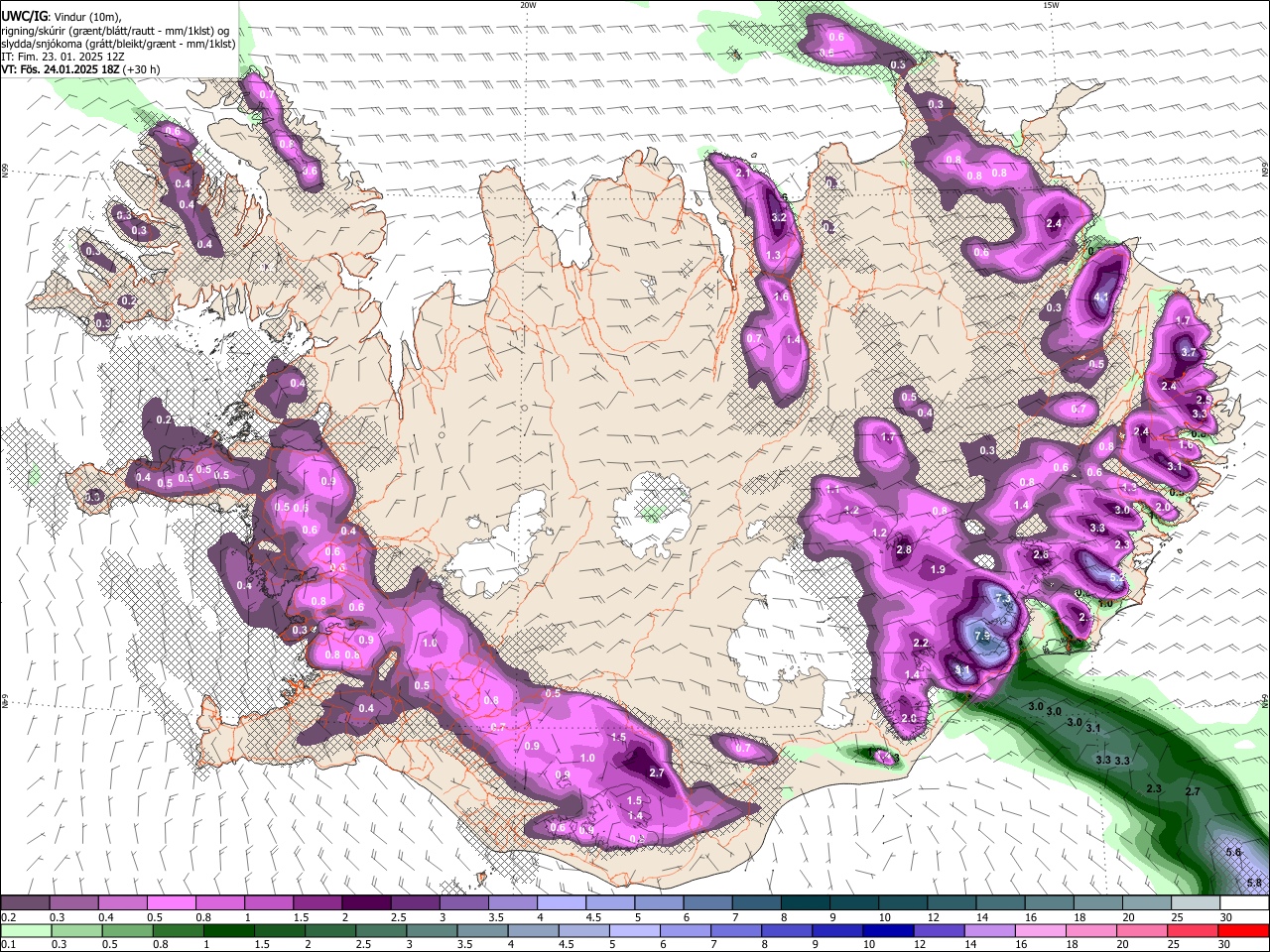Click the 5.8 value at the bottom-right corner
1270x952 pixels.
[x=1254, y=883]
